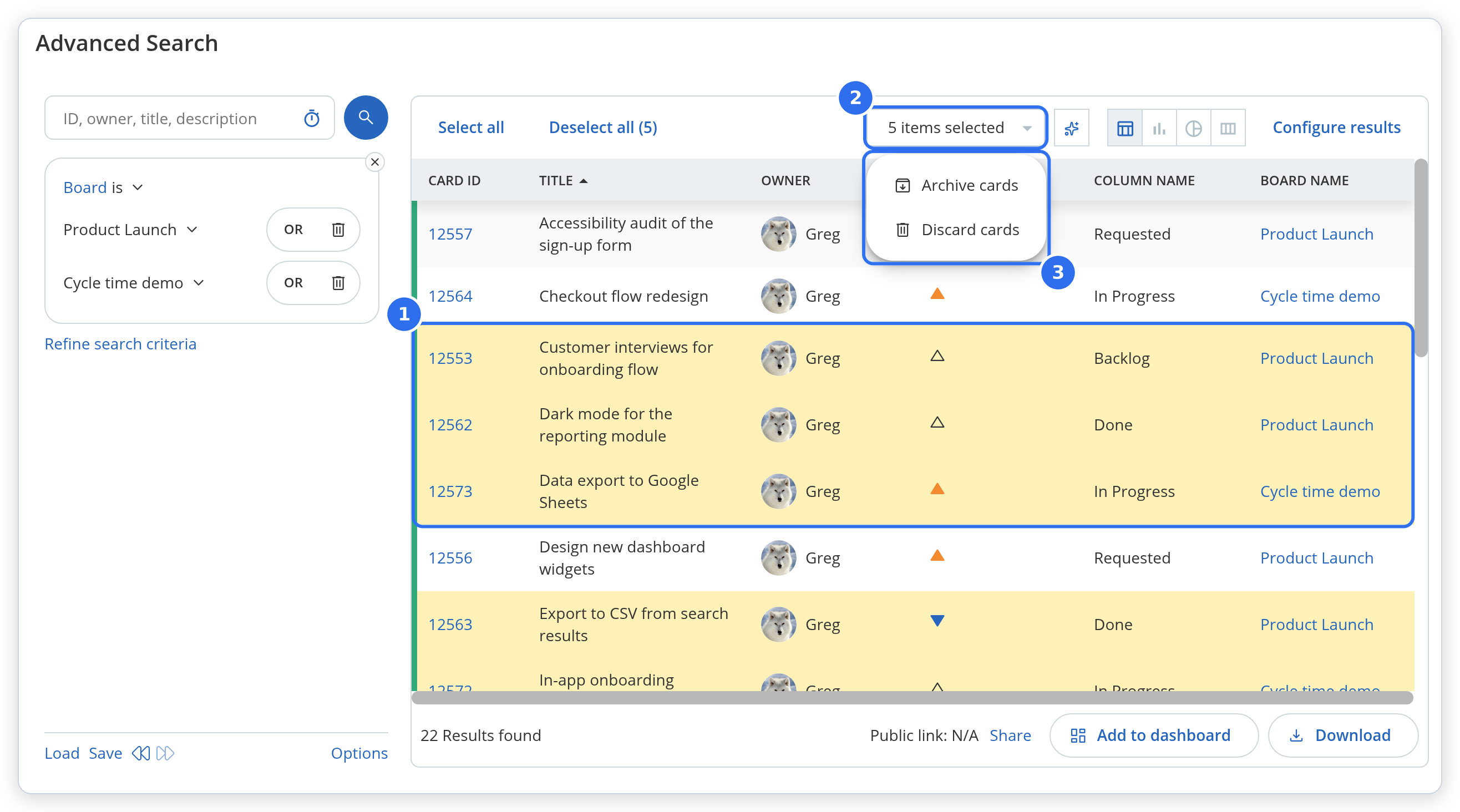Open card ID 12557
This screenshot has width=1460, height=812.
coord(450,234)
